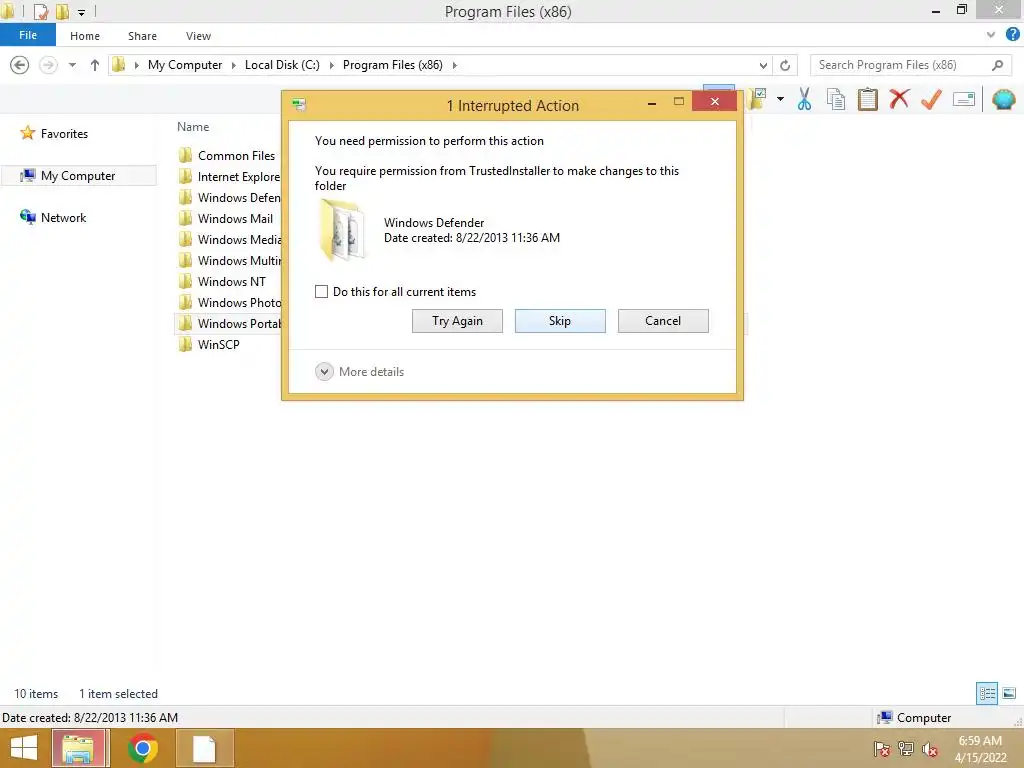Select Favorites in the navigation pane
Viewport: 1024px width, 768px height.
point(64,134)
